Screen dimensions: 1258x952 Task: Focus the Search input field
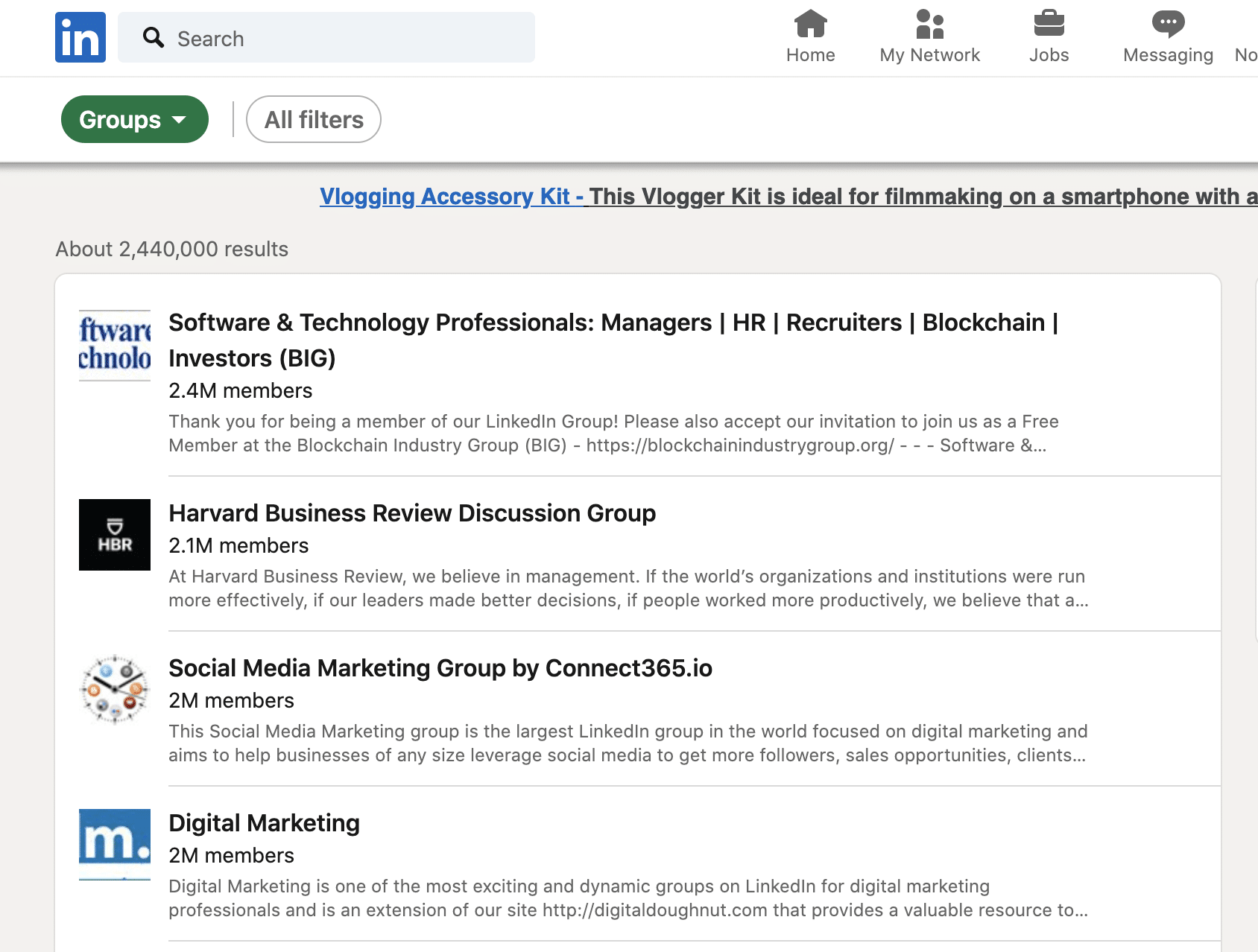click(326, 37)
